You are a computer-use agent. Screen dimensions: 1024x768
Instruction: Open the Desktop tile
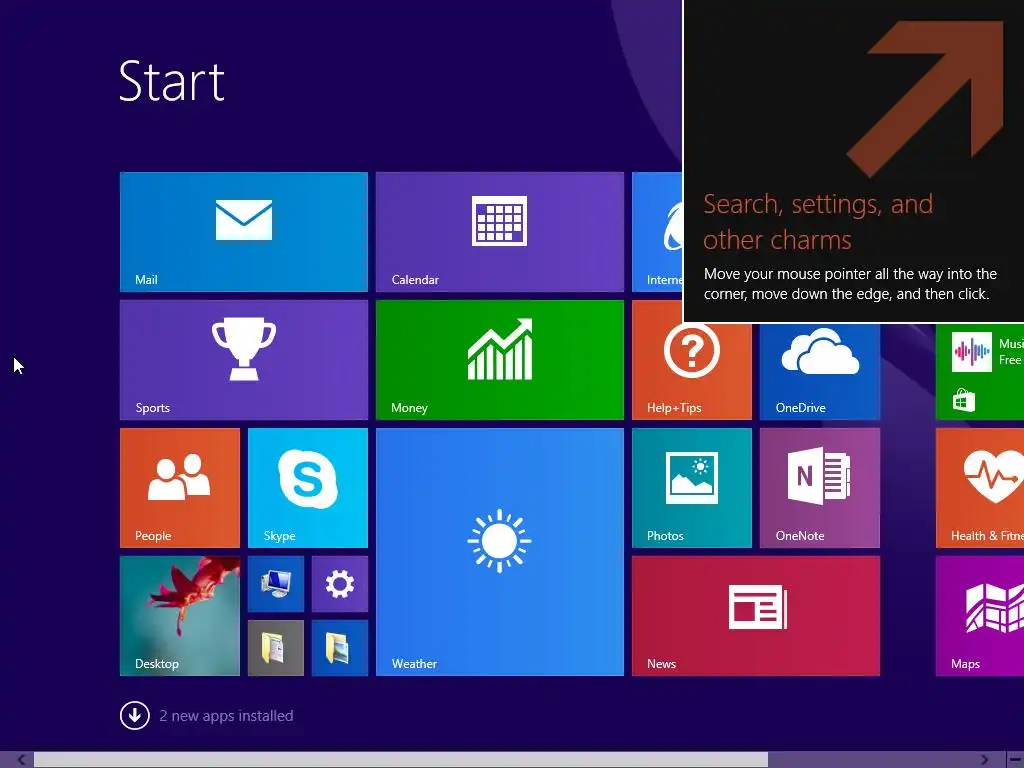coord(180,616)
